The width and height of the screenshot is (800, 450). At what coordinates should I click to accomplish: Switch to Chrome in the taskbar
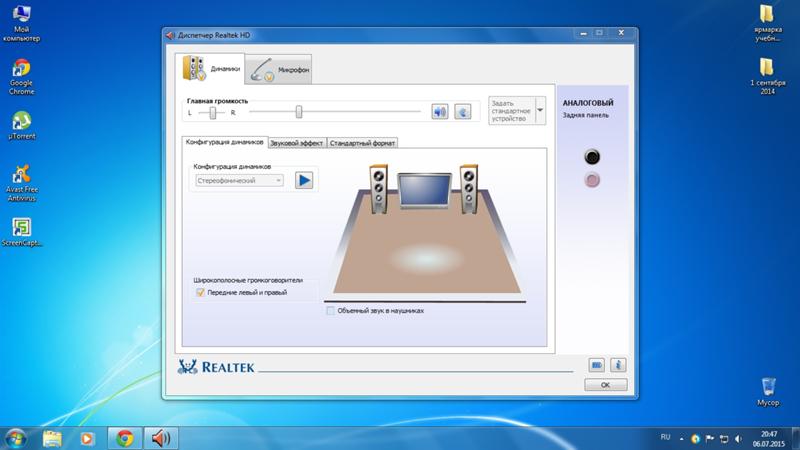point(124,438)
